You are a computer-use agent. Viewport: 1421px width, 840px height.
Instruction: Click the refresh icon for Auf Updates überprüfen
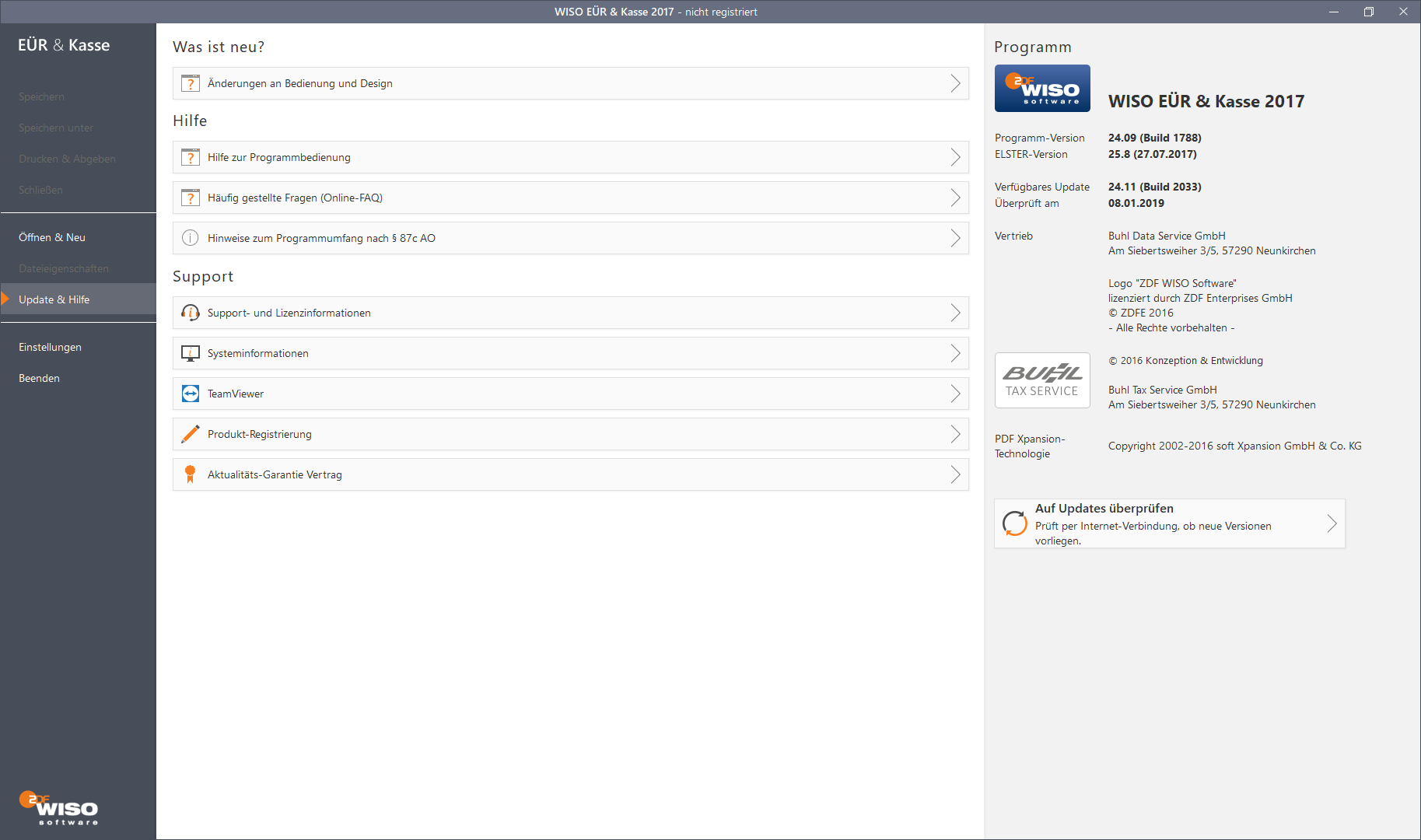pos(1014,523)
